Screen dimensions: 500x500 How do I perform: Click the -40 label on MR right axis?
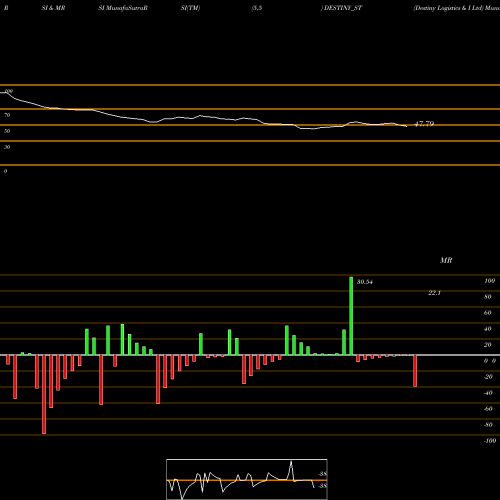[488, 393]
